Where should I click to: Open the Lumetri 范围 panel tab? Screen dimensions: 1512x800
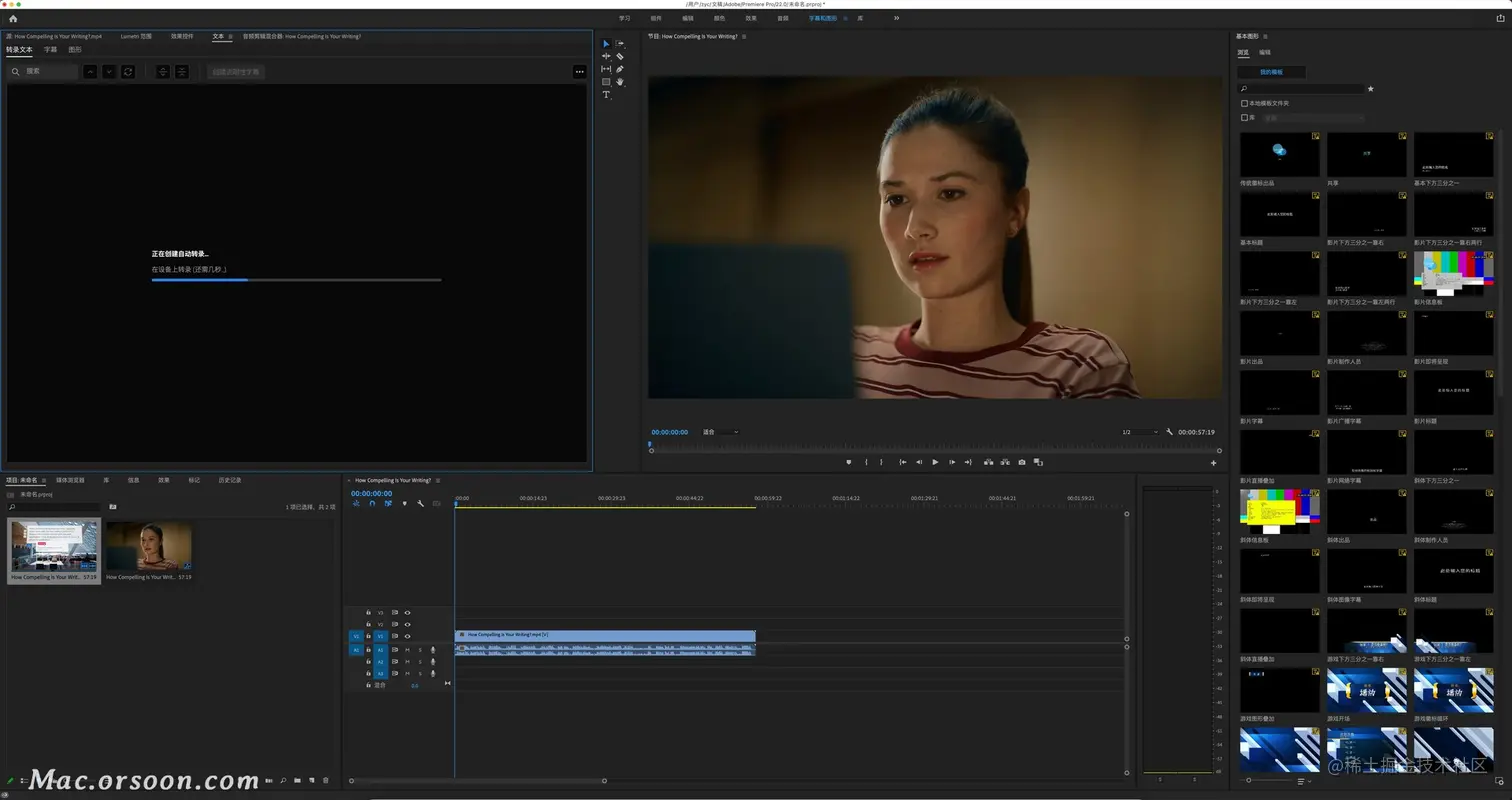pos(136,36)
